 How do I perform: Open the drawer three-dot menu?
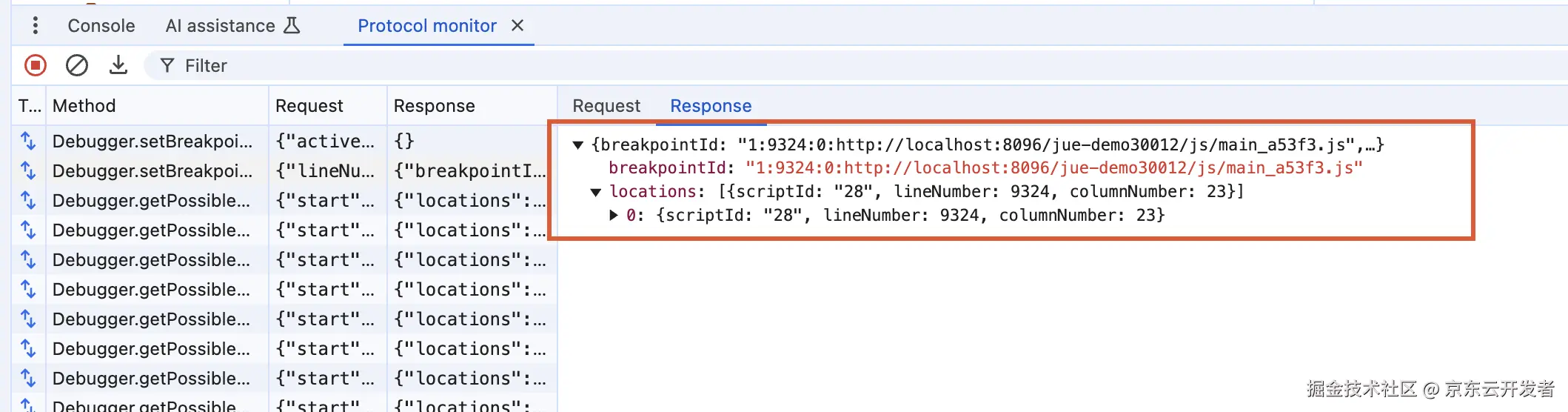coord(35,26)
